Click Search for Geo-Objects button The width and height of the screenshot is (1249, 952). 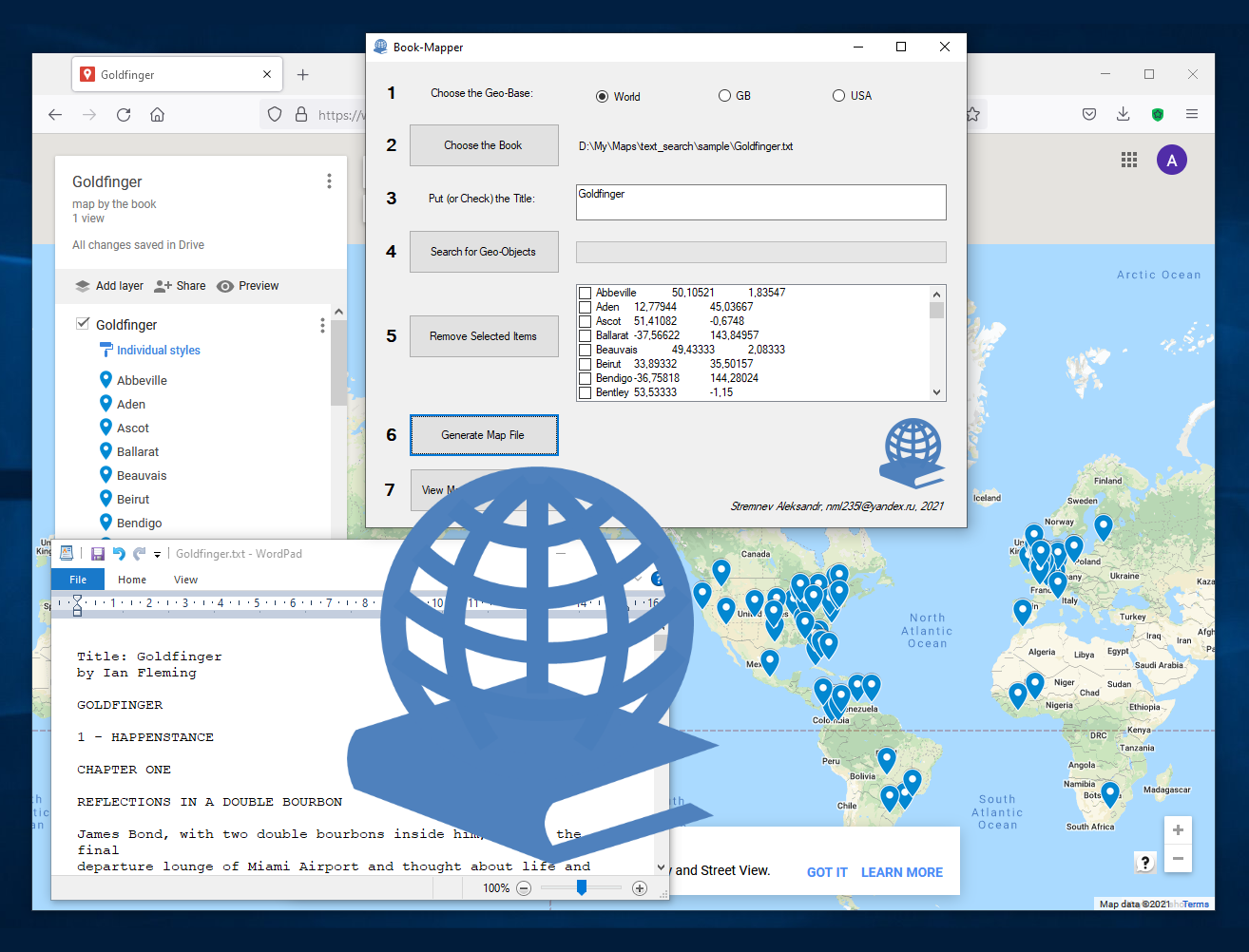[x=484, y=252]
